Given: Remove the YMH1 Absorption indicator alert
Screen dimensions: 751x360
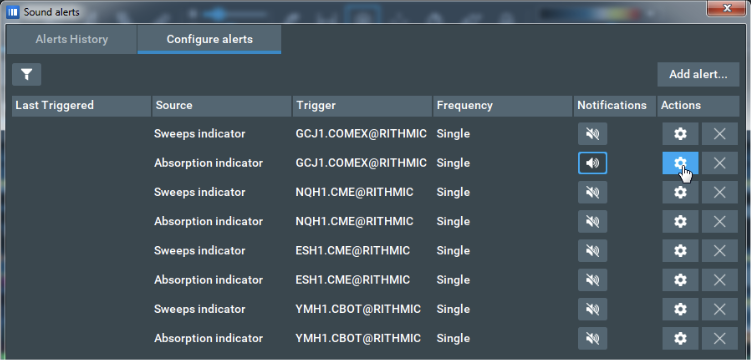Looking at the screenshot, I should [719, 338].
